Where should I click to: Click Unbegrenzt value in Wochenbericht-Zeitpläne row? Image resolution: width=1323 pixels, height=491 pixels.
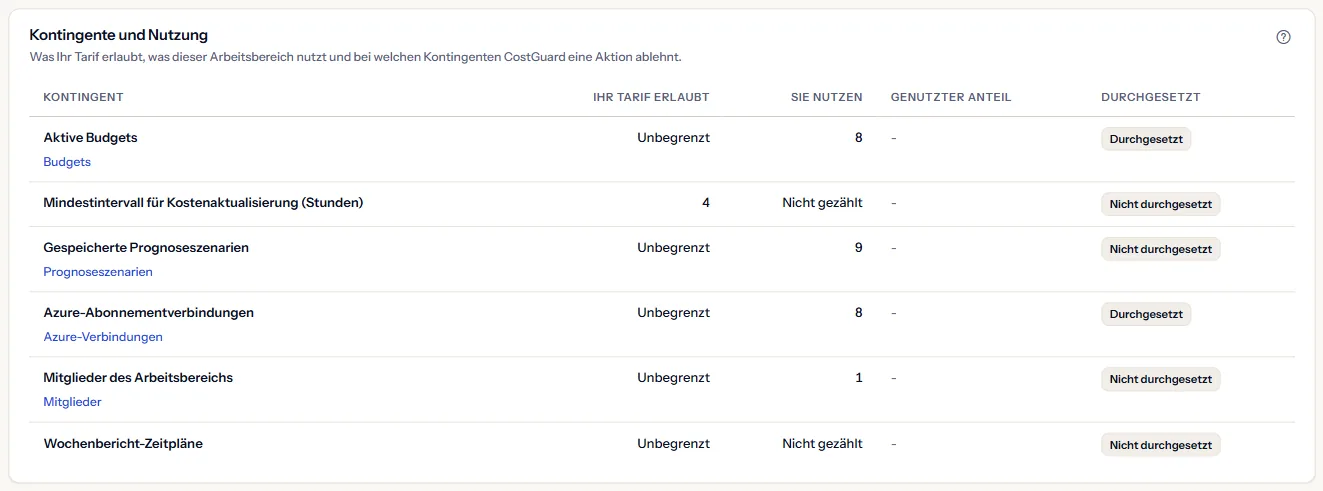pos(673,443)
